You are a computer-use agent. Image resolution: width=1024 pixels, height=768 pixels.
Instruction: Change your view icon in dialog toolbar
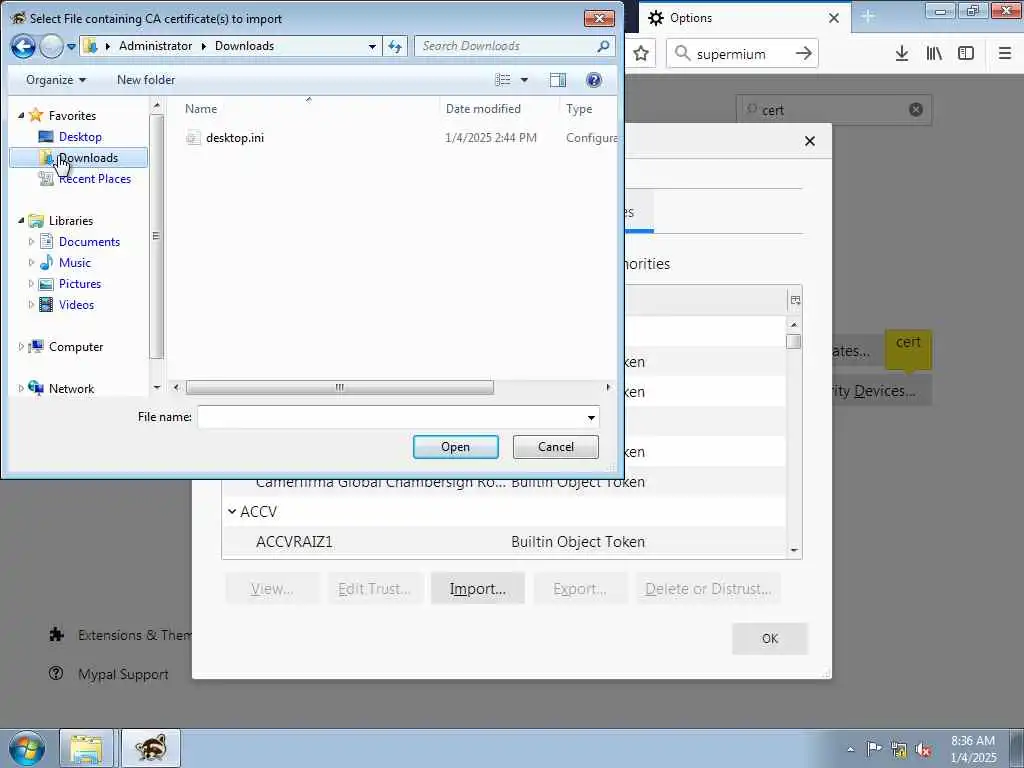pos(503,80)
